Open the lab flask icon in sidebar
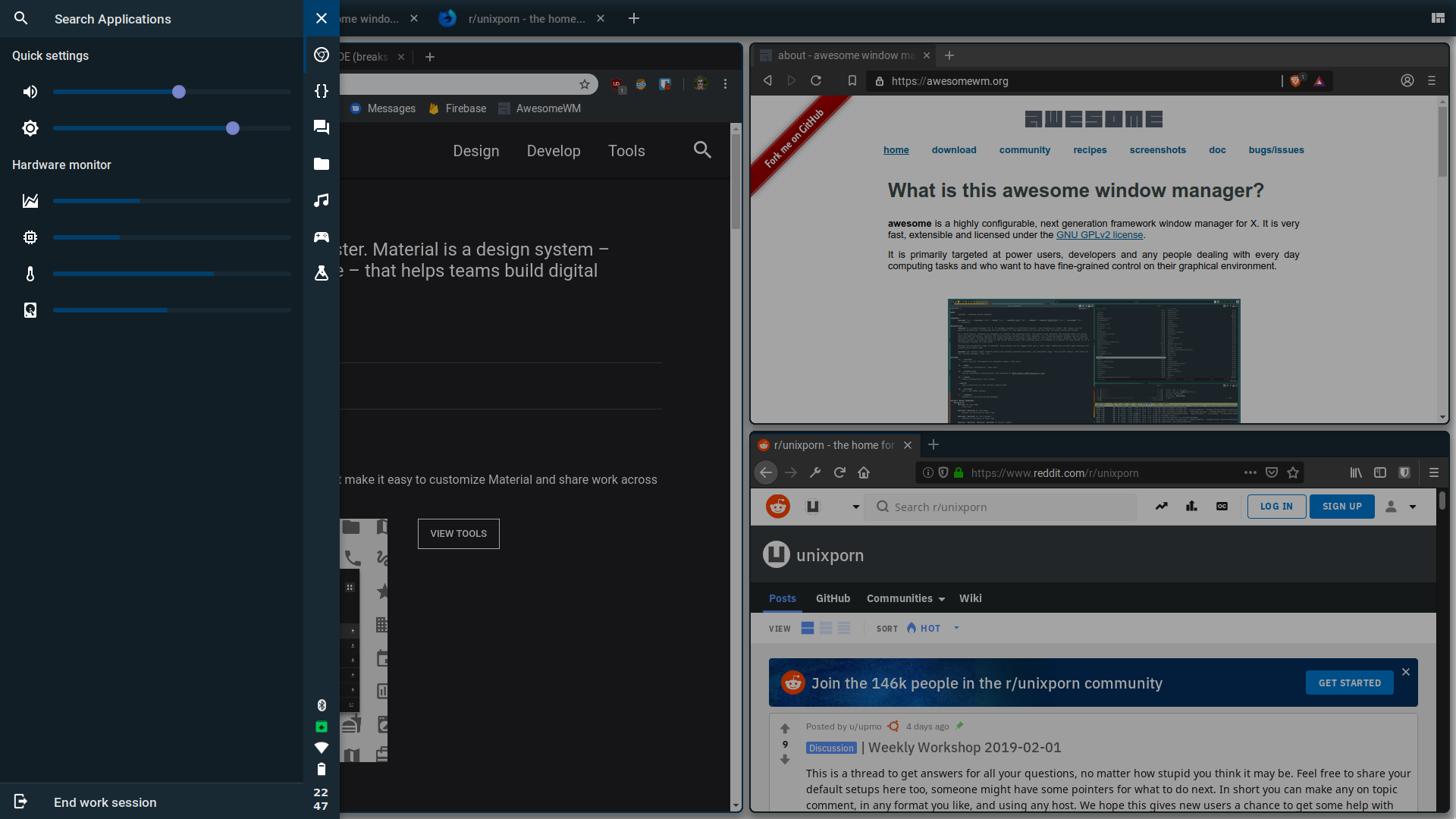1456x819 pixels. pyautogui.click(x=322, y=273)
